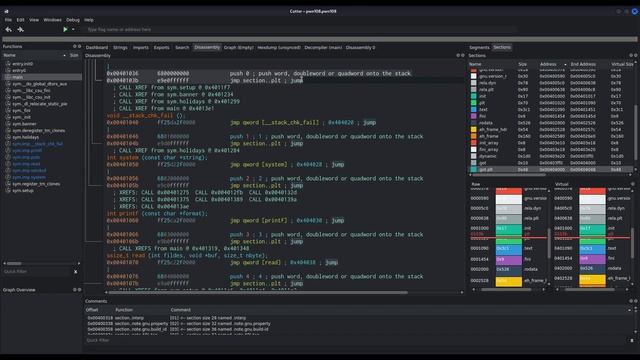Close the Functions panel with its close icon
Viewport: 640px width, 360px height.
[79, 47]
